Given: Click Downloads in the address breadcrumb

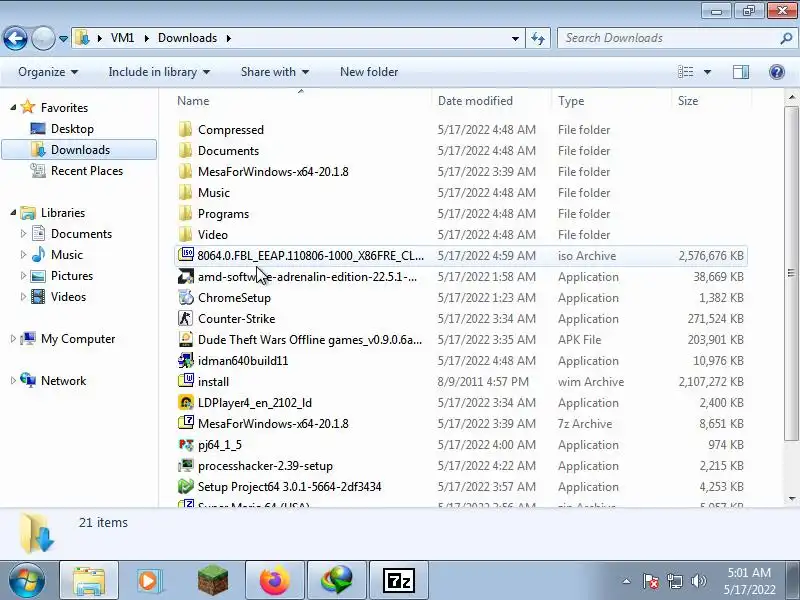Looking at the screenshot, I should point(187,38).
